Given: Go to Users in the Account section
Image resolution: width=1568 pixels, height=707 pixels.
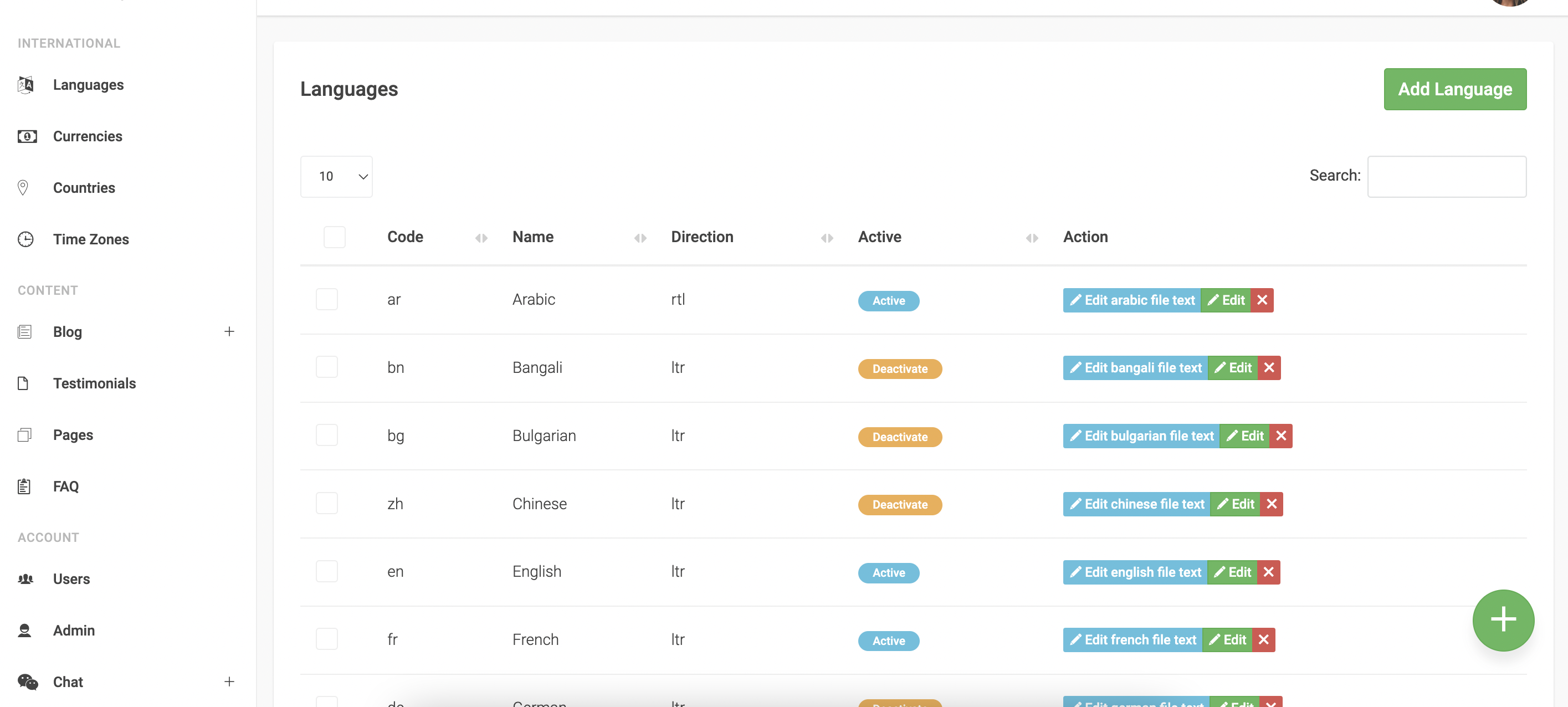Looking at the screenshot, I should click(x=71, y=578).
